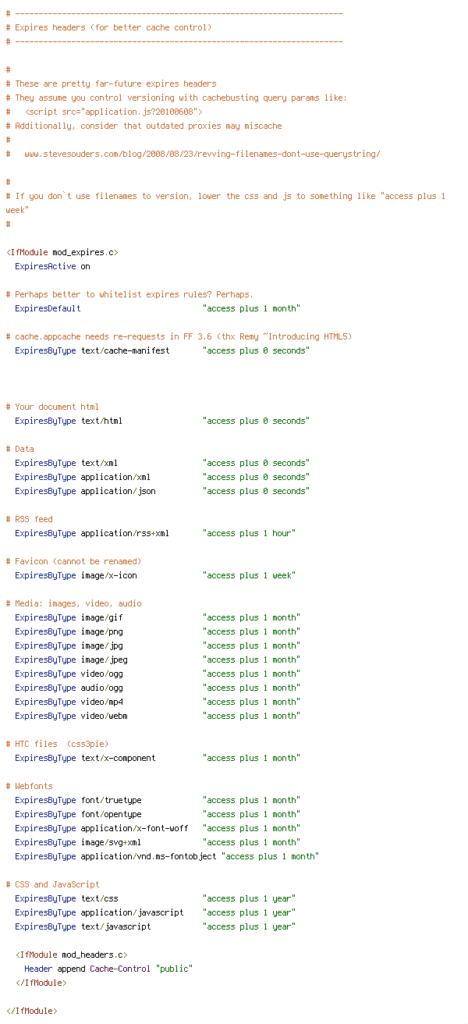The width and height of the screenshot is (468, 1024).
Task: Select the ExpiresDefault directive keyword
Action: (x=48, y=308)
